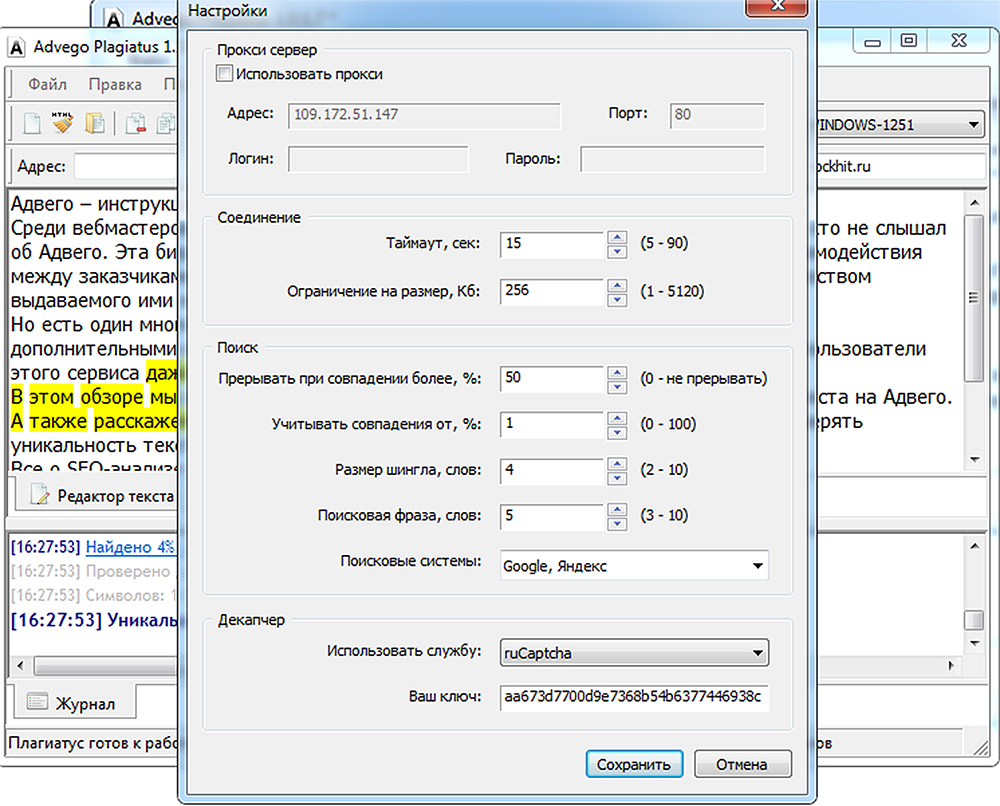
Task: Click the document icon with red minus
Action: pyautogui.click(x=135, y=125)
